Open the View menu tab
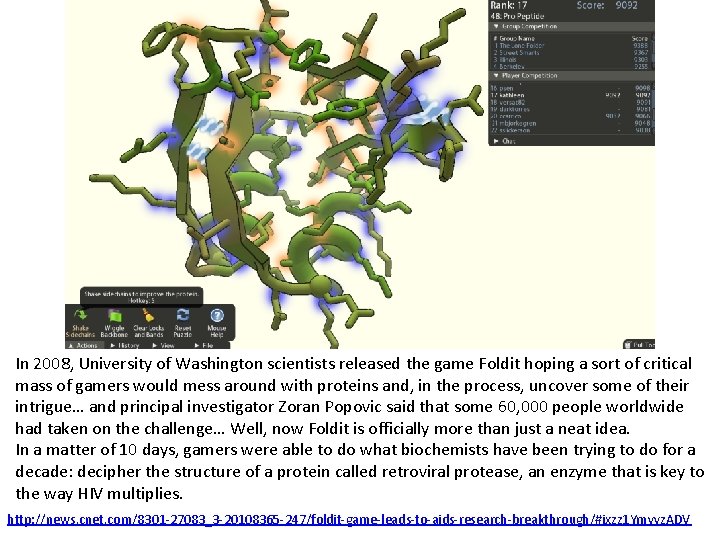 pos(163,345)
